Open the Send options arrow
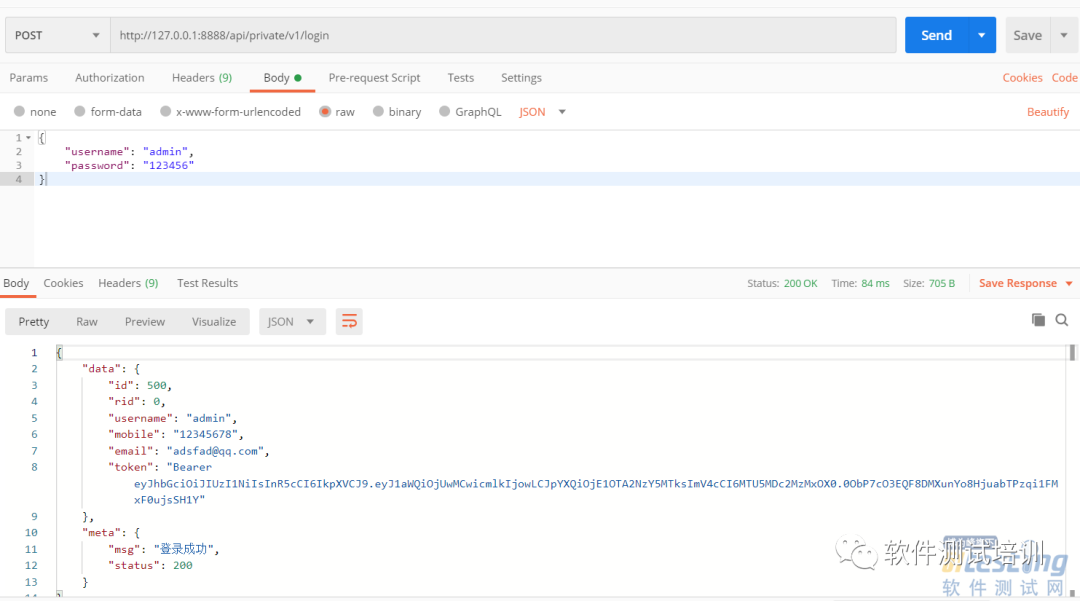The image size is (1080, 601). pyautogui.click(x=982, y=35)
